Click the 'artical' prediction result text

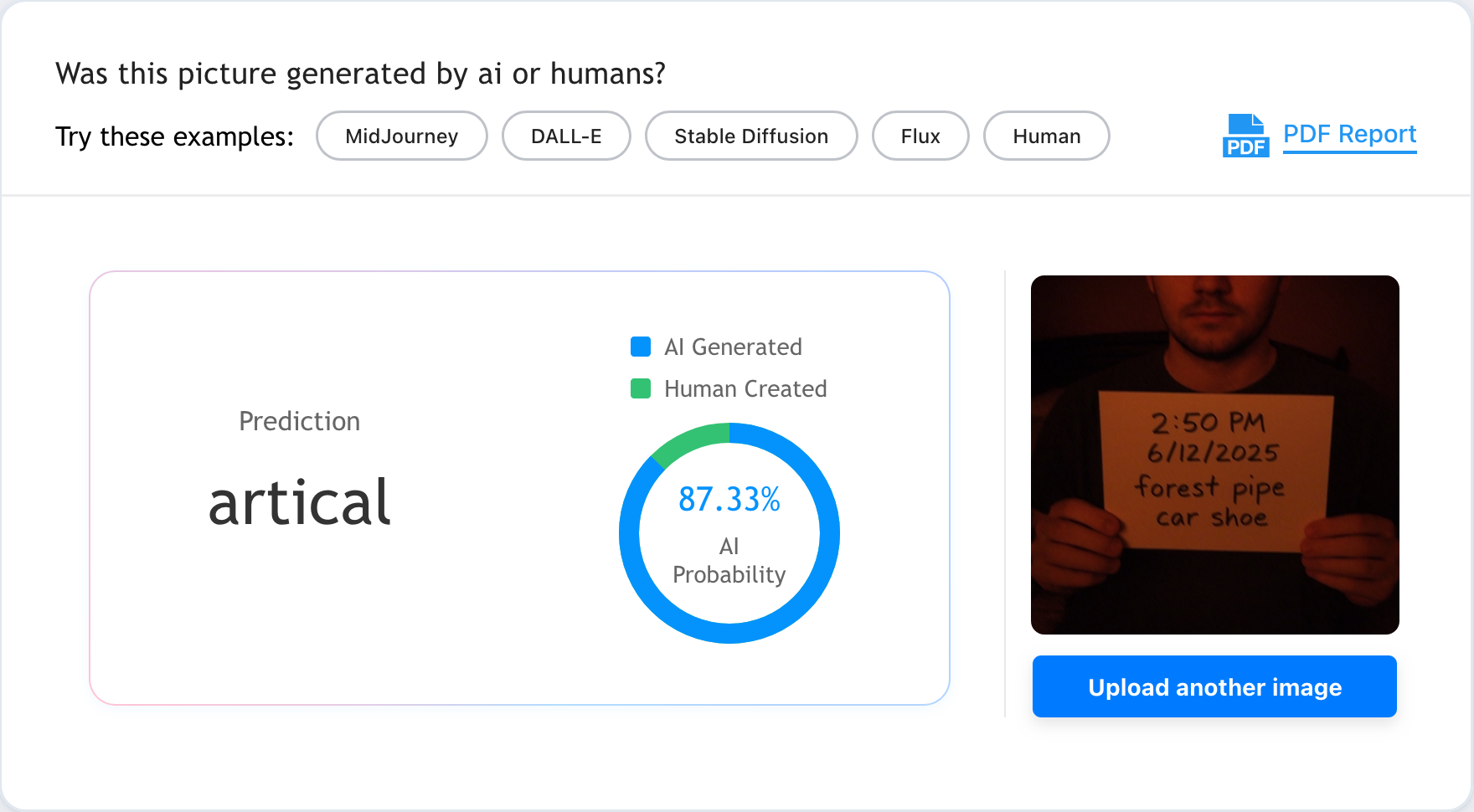tap(299, 502)
